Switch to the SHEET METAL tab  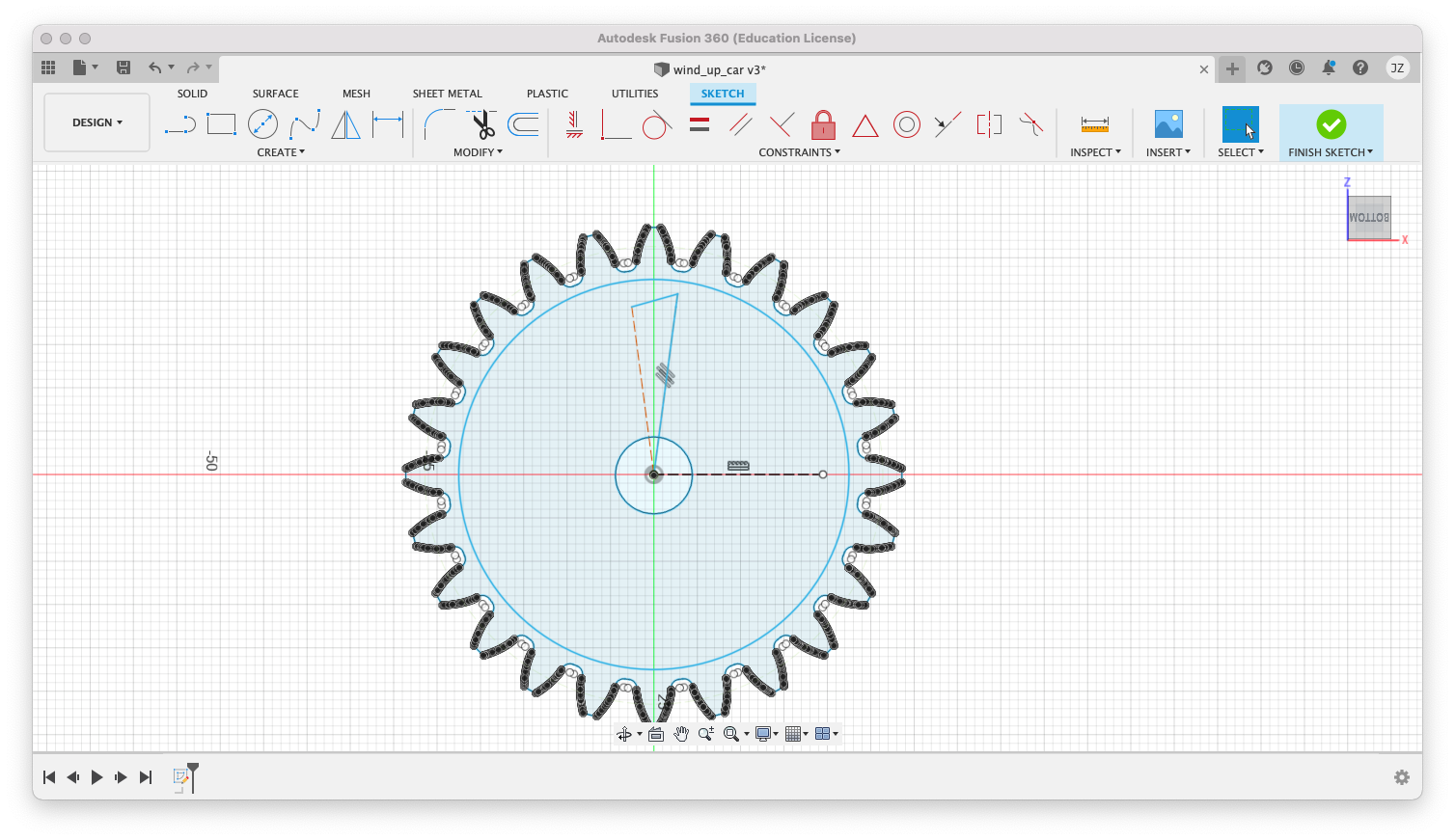(448, 94)
